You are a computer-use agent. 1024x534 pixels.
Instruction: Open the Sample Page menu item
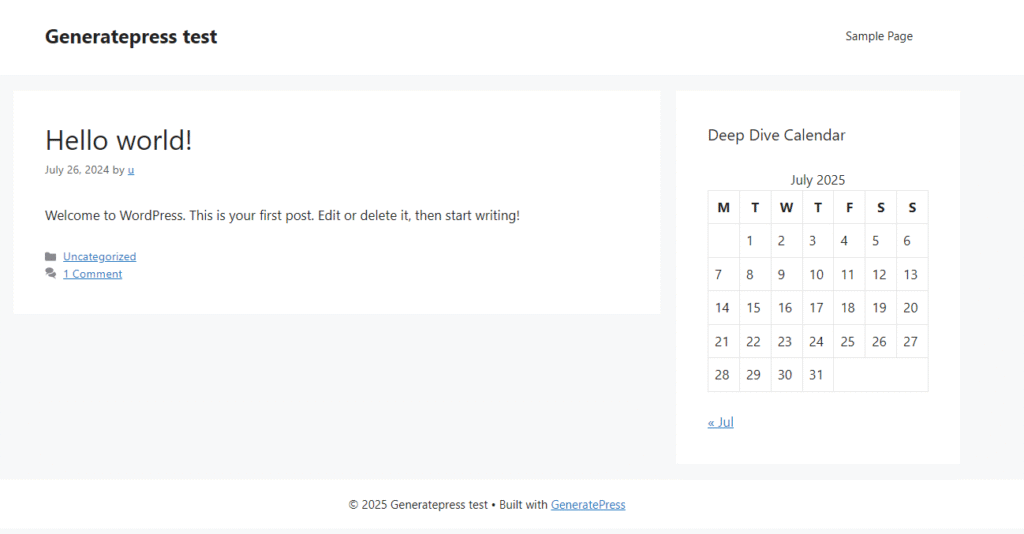click(878, 36)
